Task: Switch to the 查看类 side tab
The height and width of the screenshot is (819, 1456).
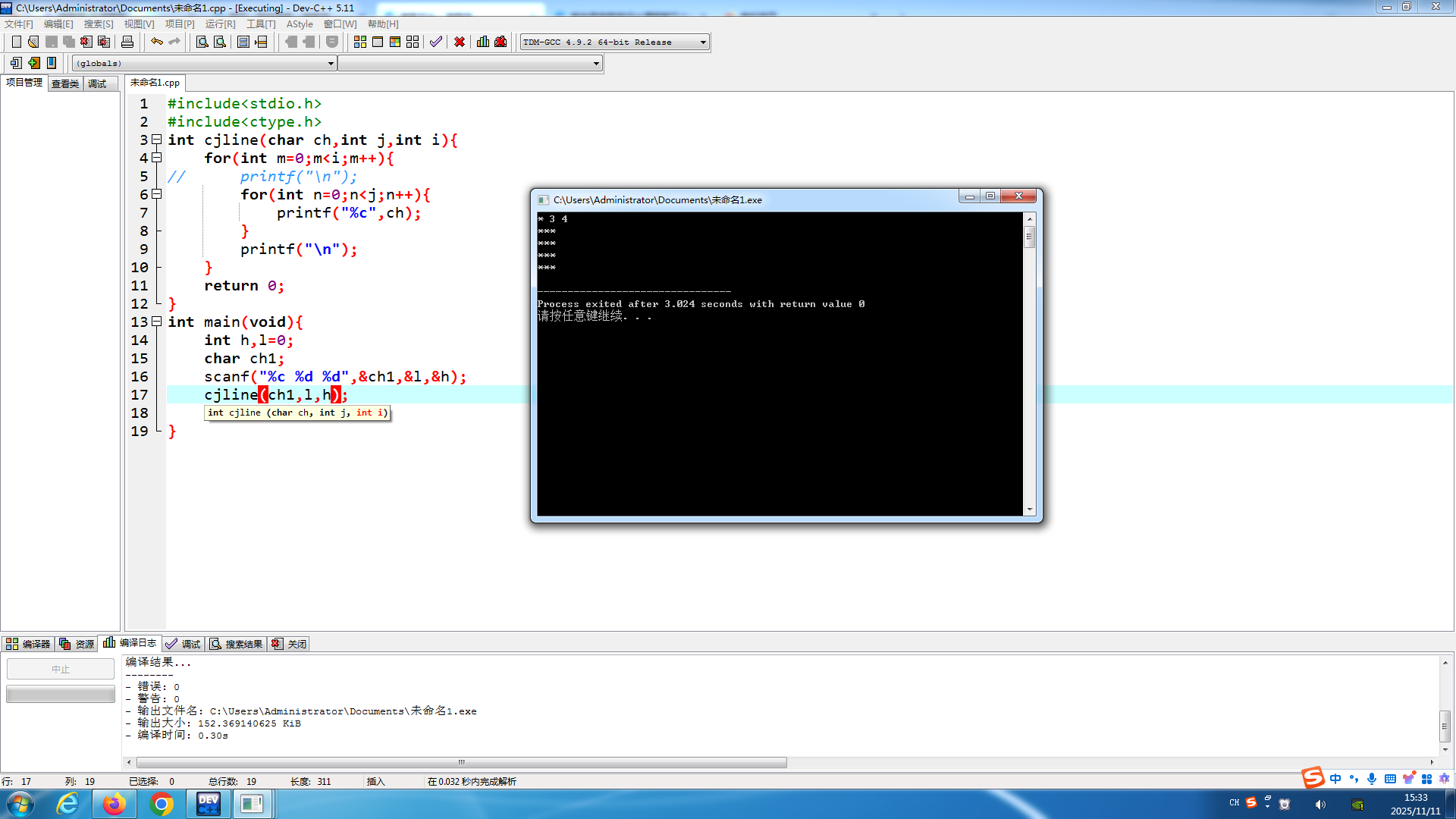Action: [x=65, y=83]
